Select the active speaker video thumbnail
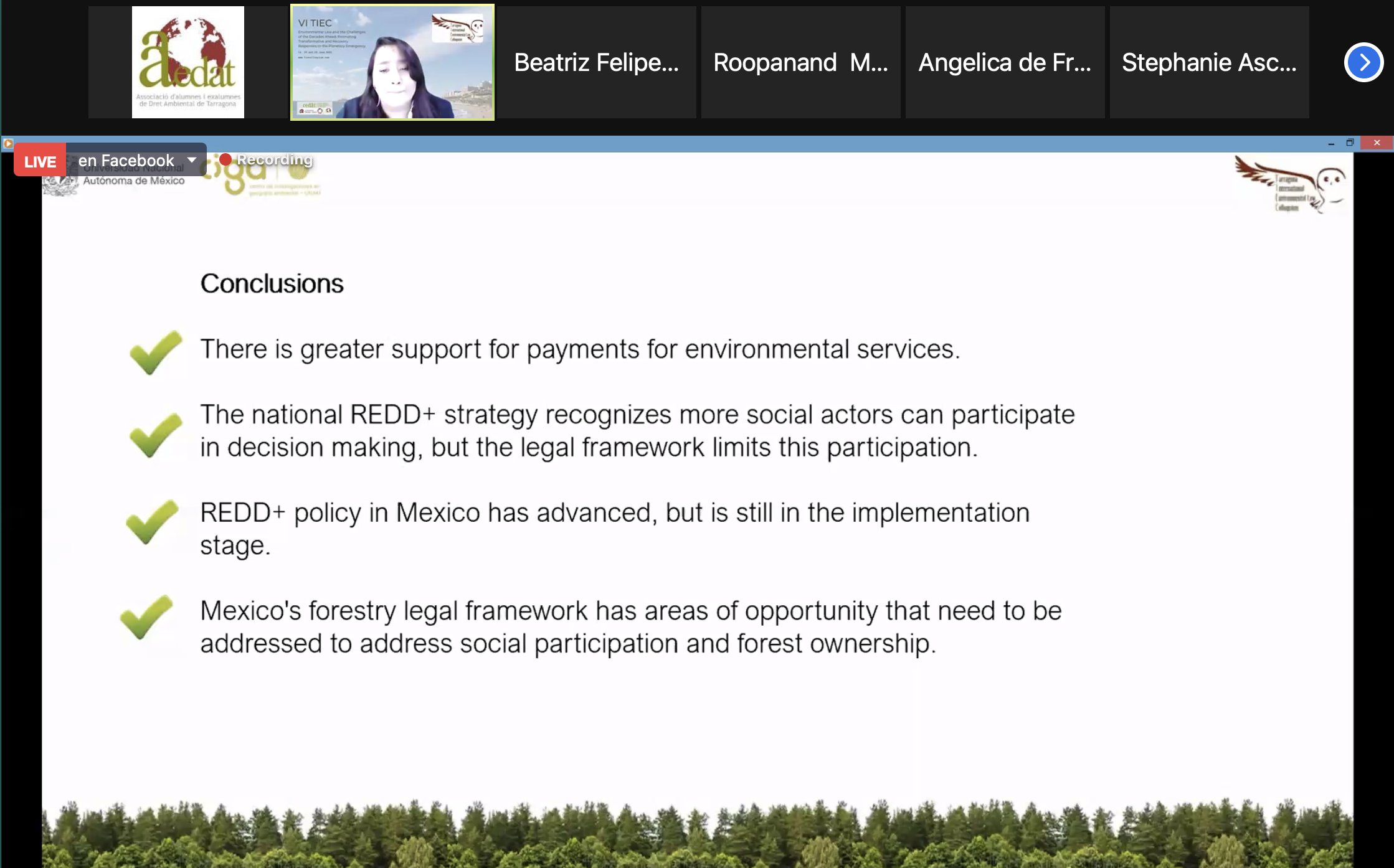 tap(392, 62)
